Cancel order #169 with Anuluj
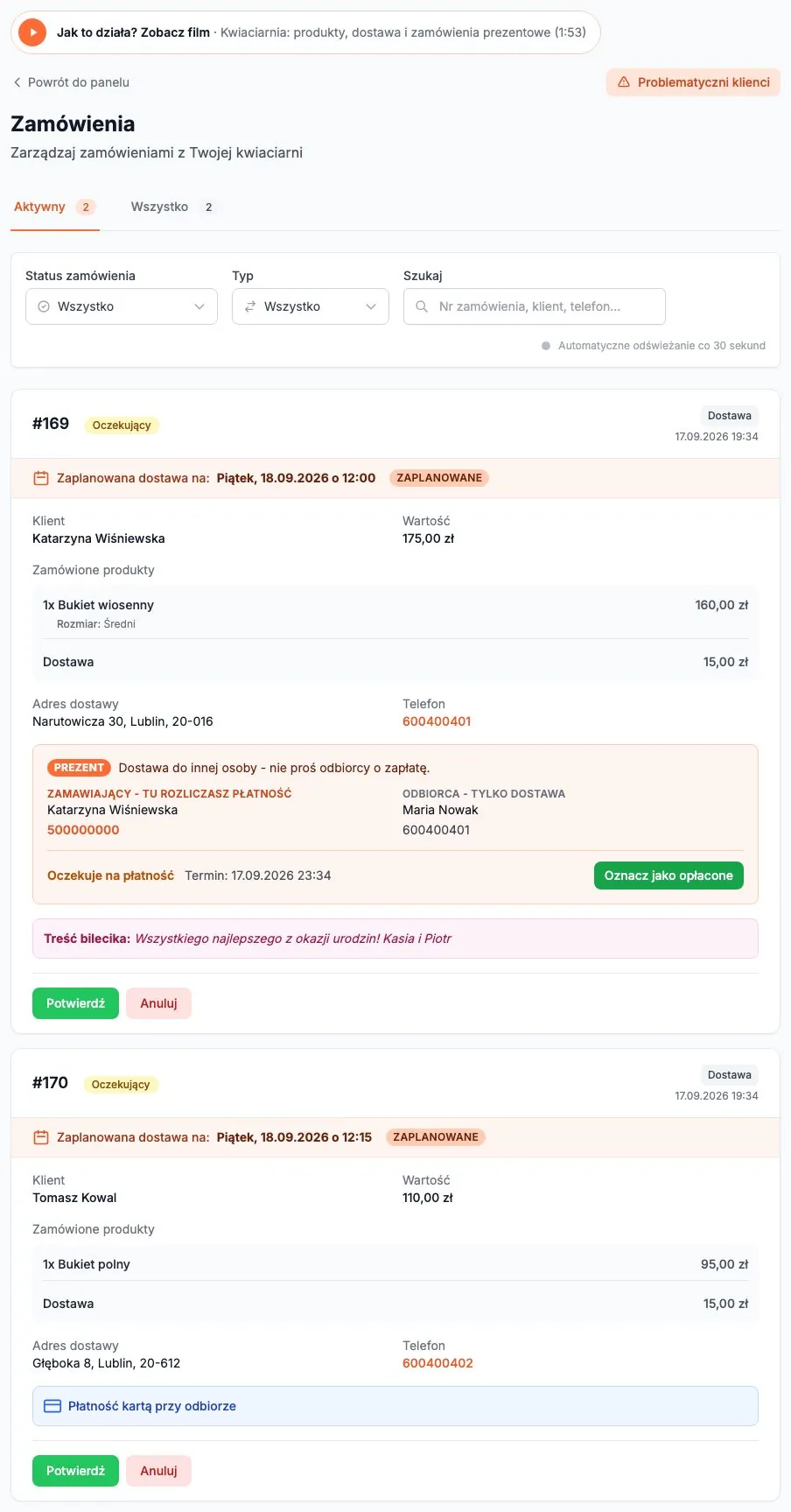The image size is (791, 1512). tap(158, 1003)
